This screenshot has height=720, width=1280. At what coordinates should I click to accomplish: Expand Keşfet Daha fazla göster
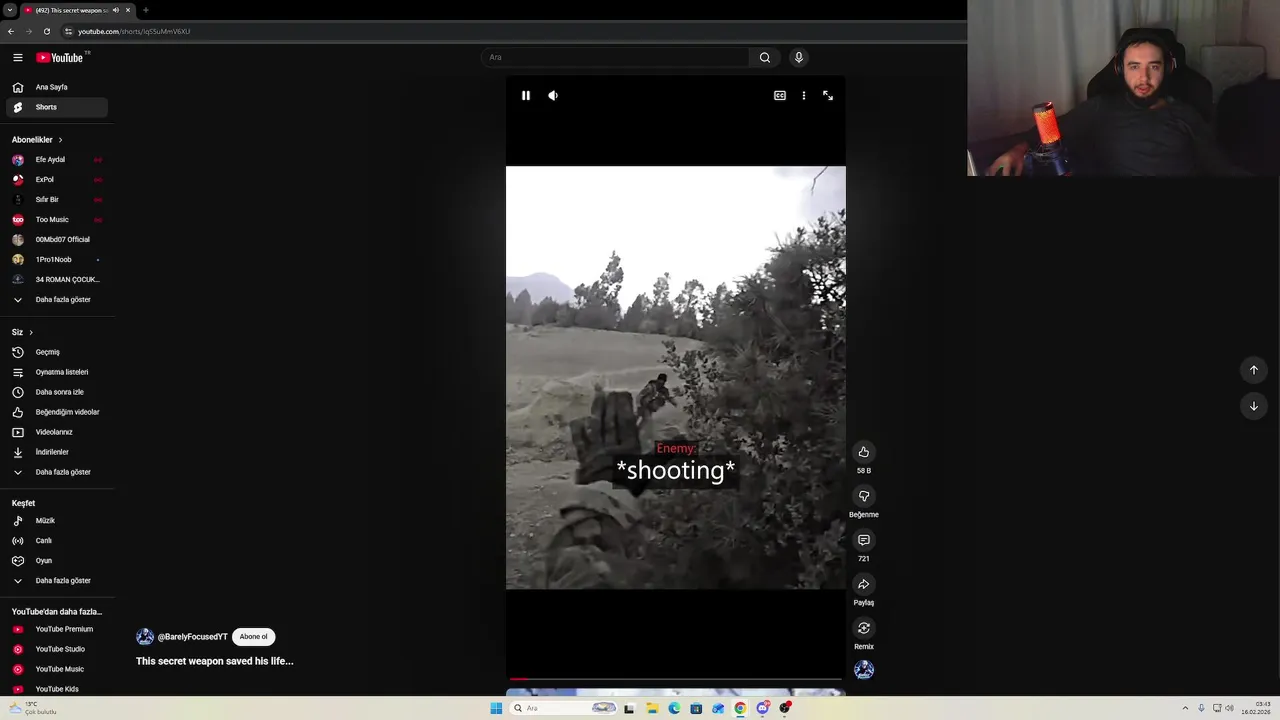tap(57, 581)
